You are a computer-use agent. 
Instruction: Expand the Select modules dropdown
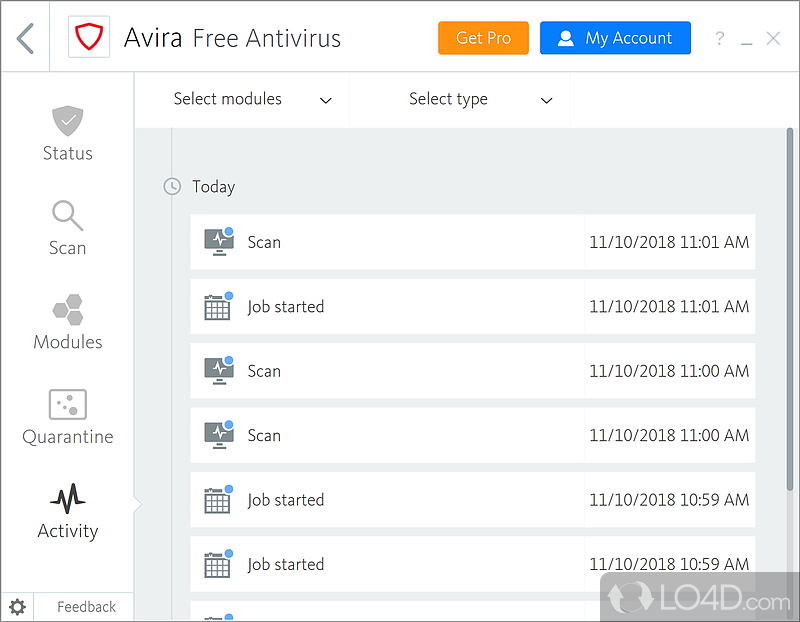tap(252, 99)
